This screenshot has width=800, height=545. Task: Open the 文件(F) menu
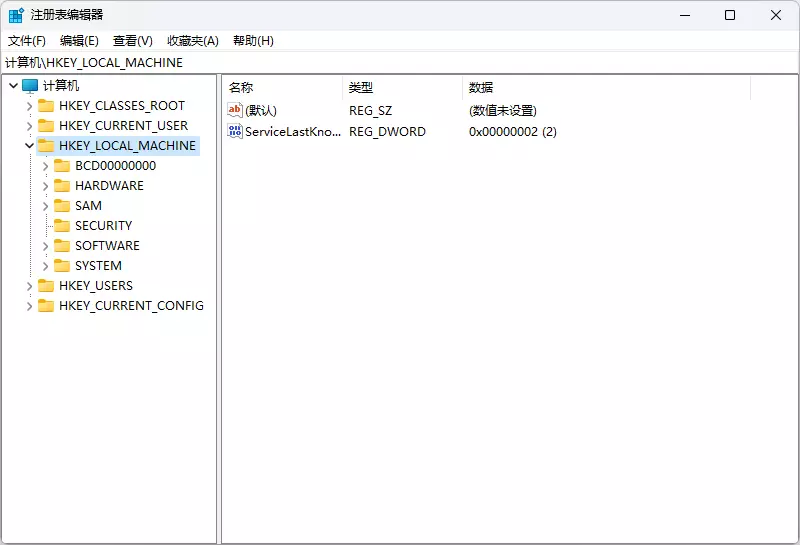[27, 41]
